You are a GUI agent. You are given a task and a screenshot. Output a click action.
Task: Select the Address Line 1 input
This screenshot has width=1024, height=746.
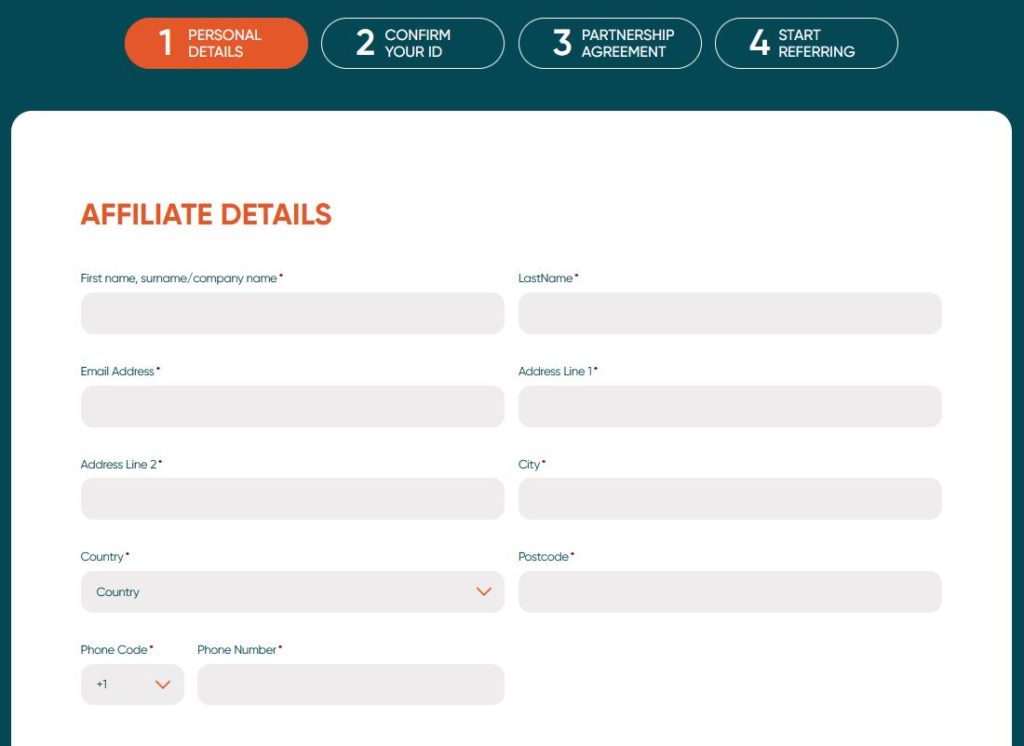tap(730, 406)
